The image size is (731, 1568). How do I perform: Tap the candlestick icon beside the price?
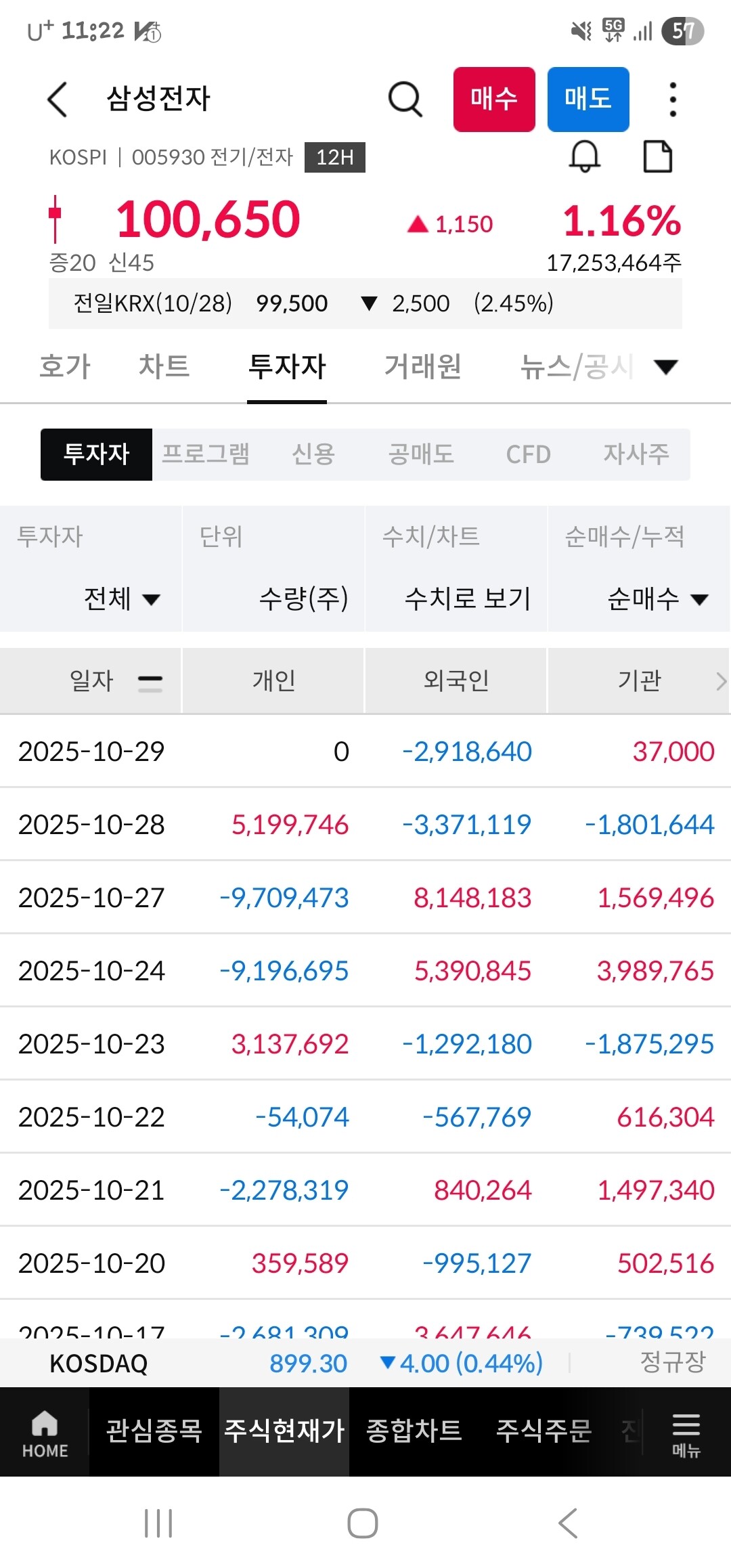(x=56, y=218)
